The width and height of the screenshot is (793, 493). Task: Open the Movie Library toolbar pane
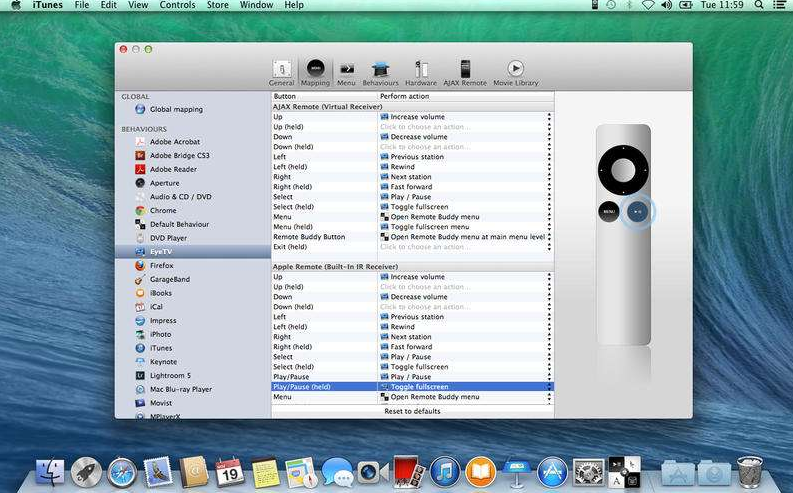click(x=515, y=72)
